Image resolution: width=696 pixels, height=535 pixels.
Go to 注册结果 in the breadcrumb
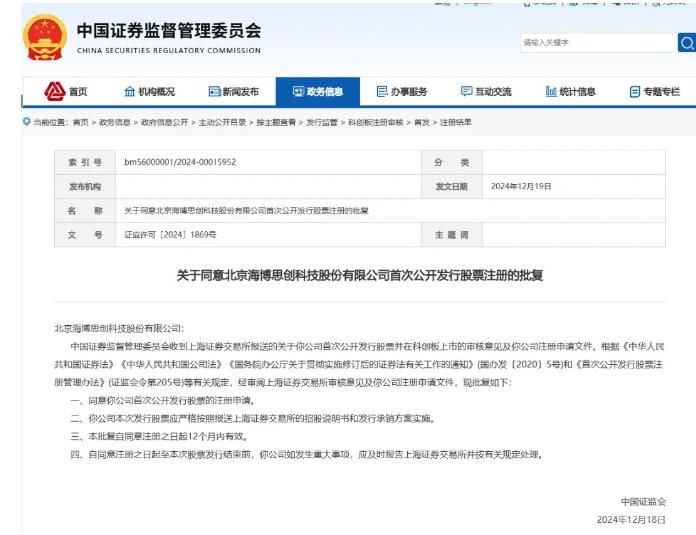[x=456, y=122]
